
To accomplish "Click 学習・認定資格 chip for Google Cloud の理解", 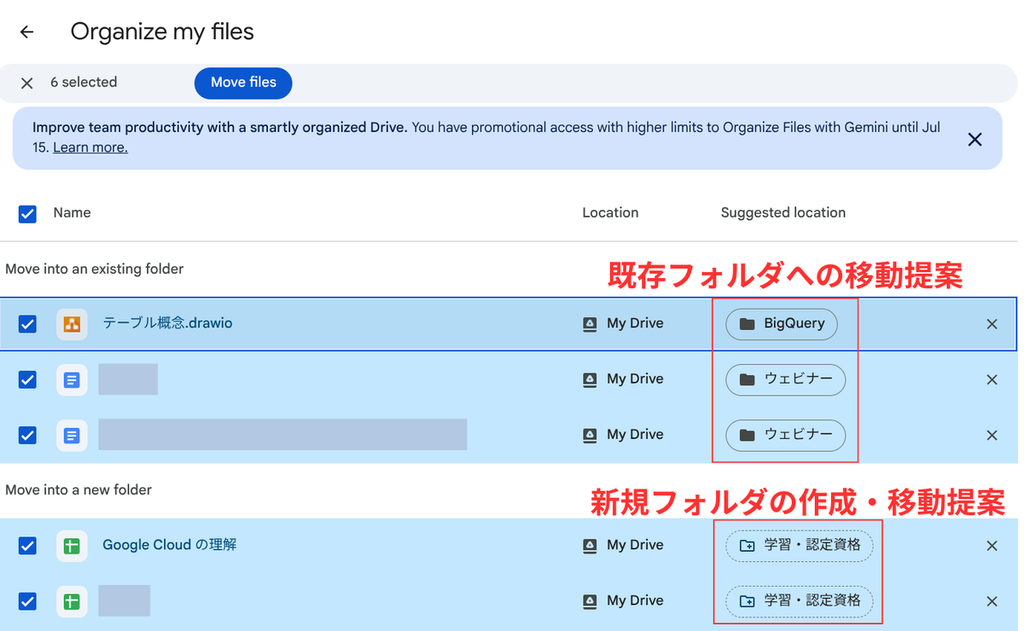I will [x=799, y=545].
